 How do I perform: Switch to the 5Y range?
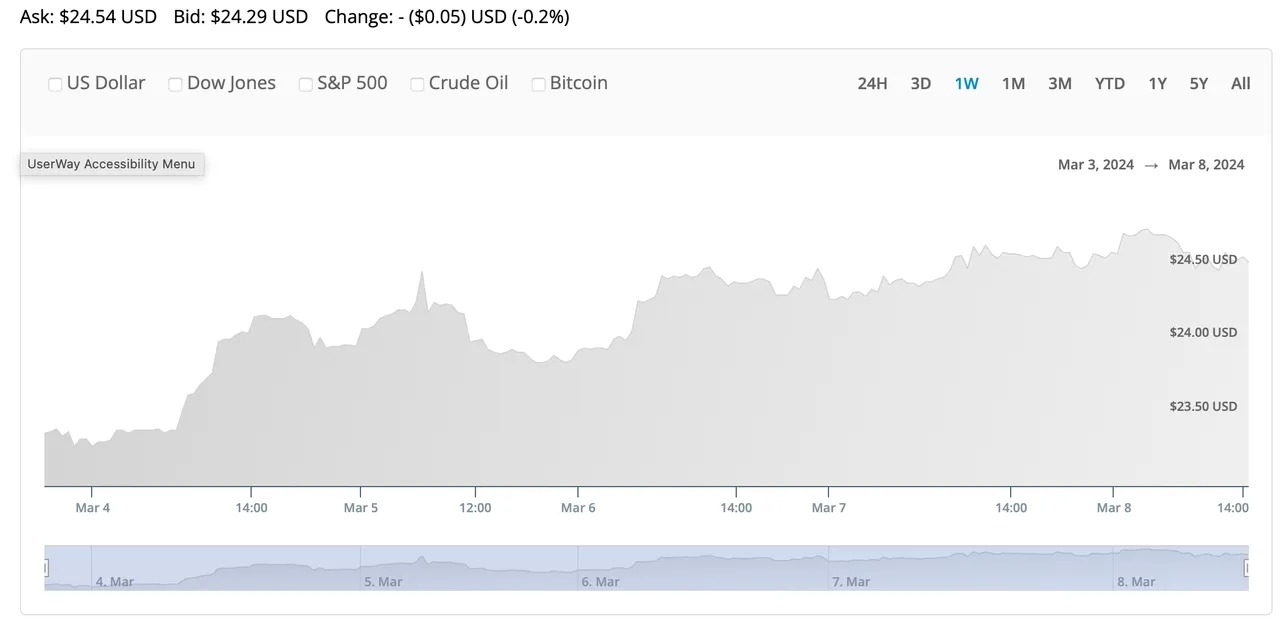tap(1199, 84)
